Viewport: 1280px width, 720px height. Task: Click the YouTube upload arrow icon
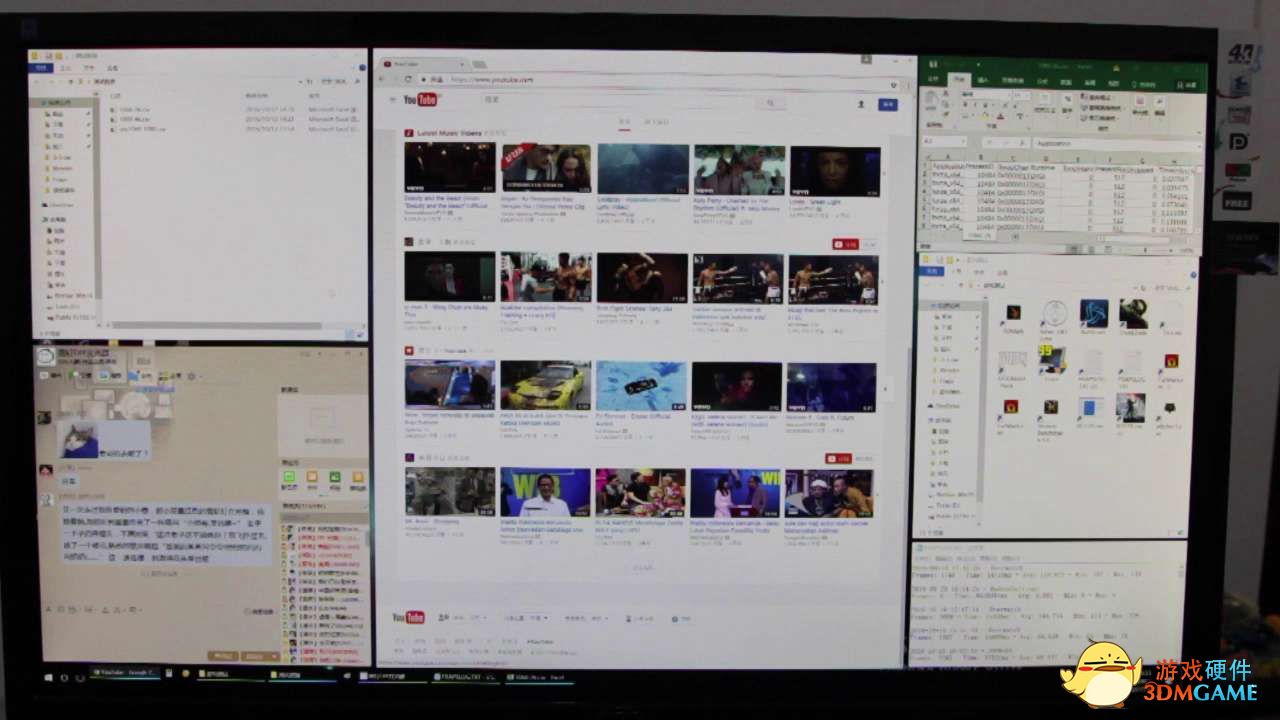click(861, 103)
